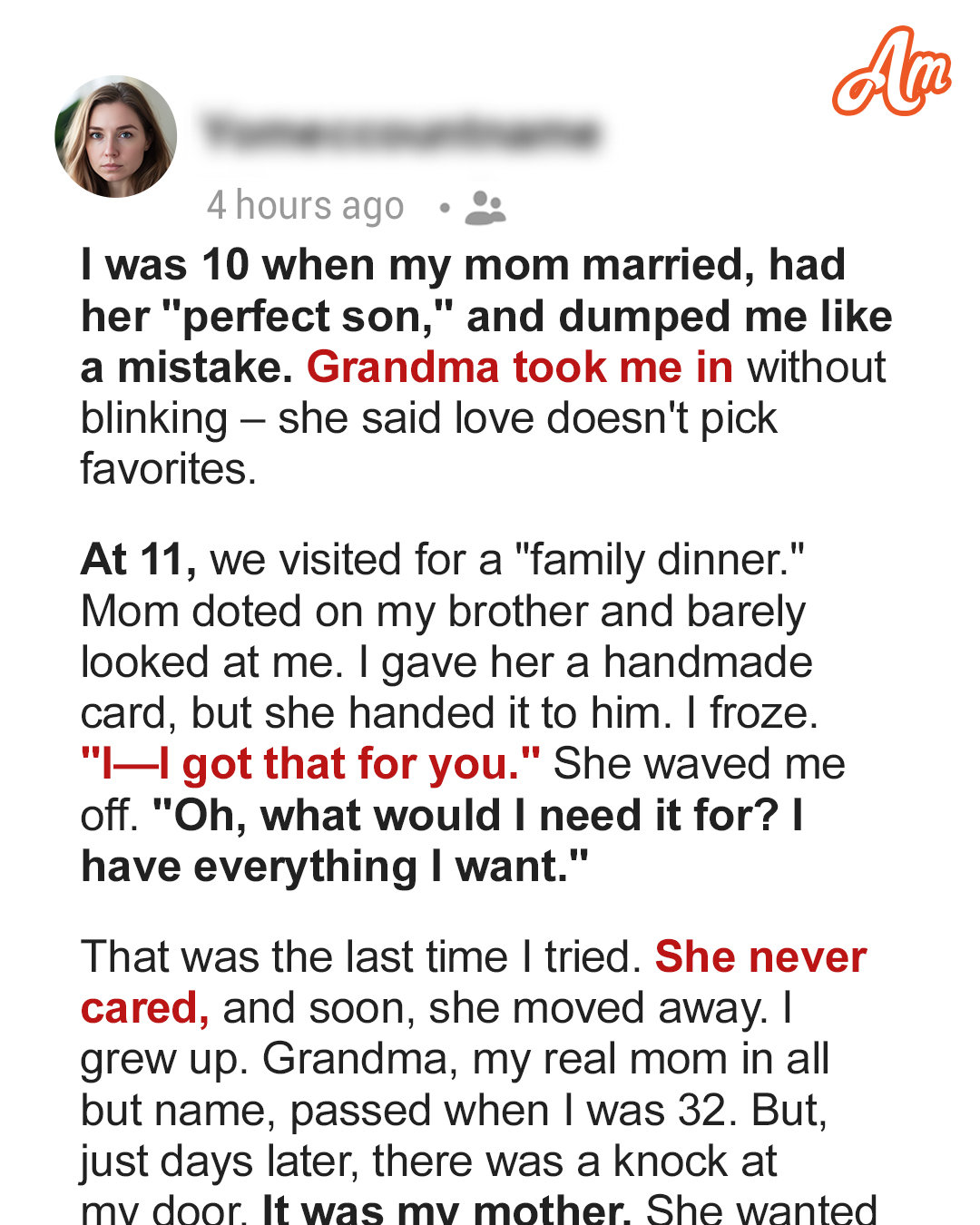Click the "passed when I was 32" text

click(508, 1111)
